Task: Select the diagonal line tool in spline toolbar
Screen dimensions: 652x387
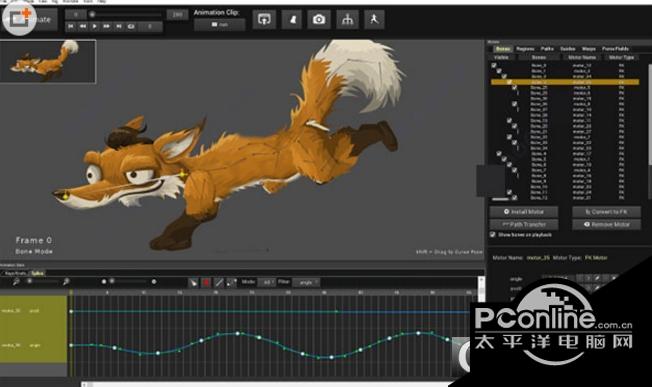Action: click(219, 283)
